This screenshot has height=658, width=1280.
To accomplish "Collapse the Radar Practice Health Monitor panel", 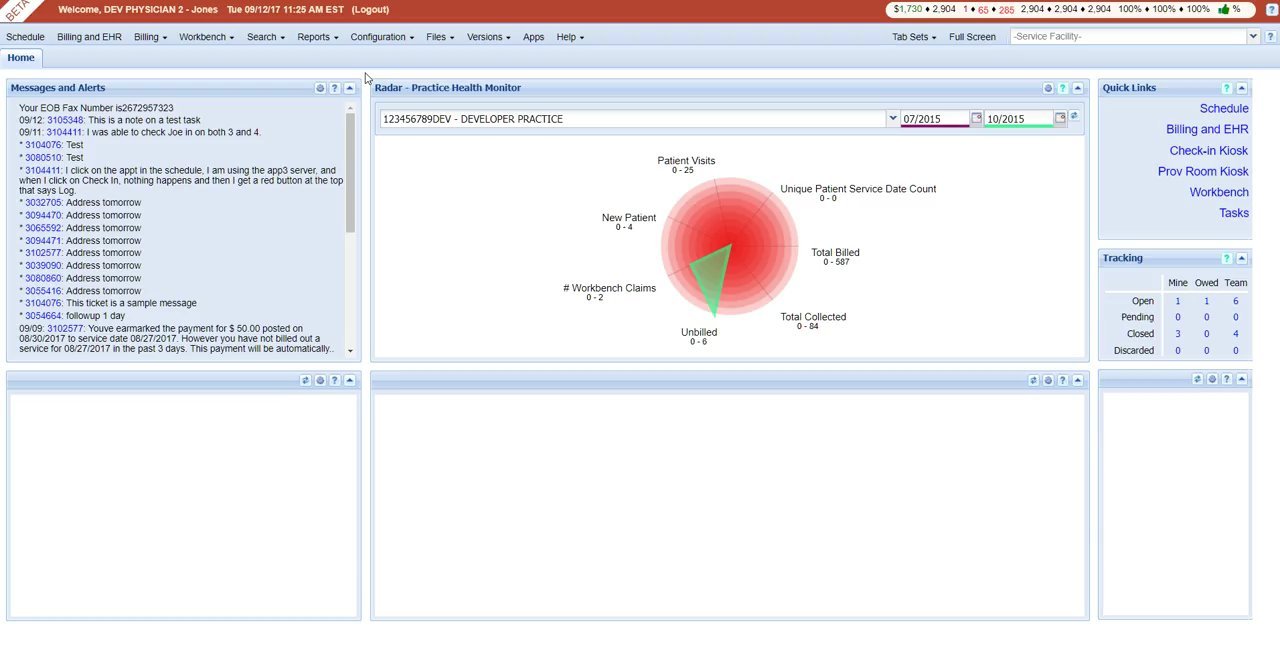I will tap(1077, 88).
